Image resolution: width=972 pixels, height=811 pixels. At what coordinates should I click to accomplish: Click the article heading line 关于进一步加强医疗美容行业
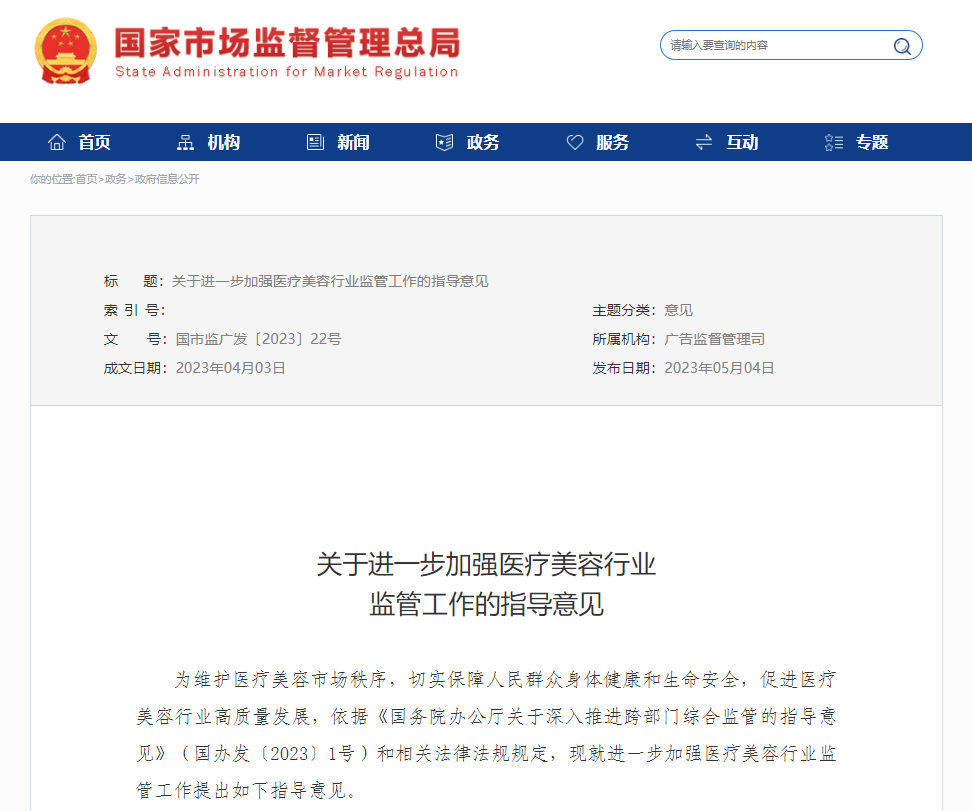click(x=486, y=565)
